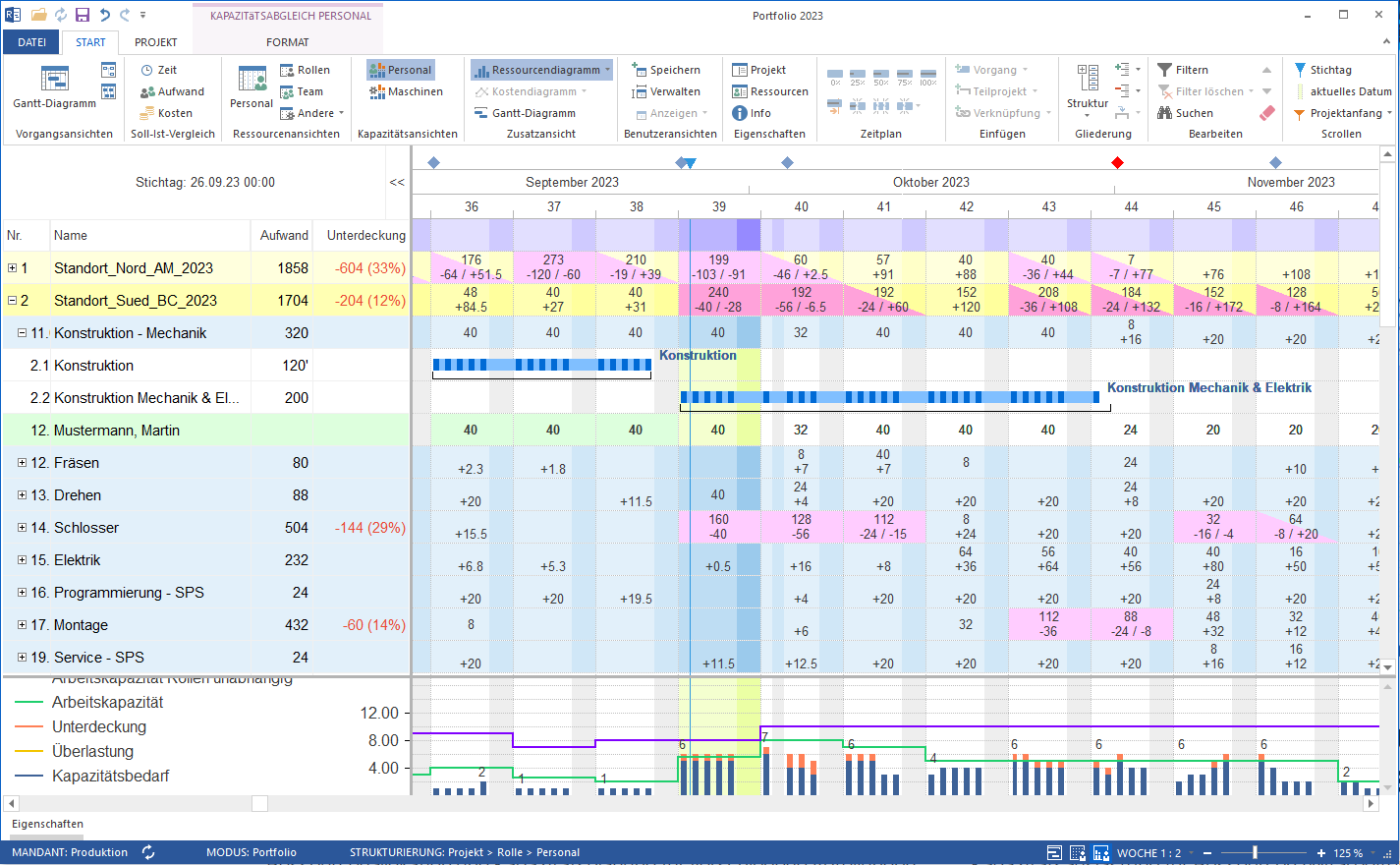This screenshot has height=865, width=1400.
Task: Click the Stichtag triangle marker on timeline
Action: pyautogui.click(x=690, y=163)
